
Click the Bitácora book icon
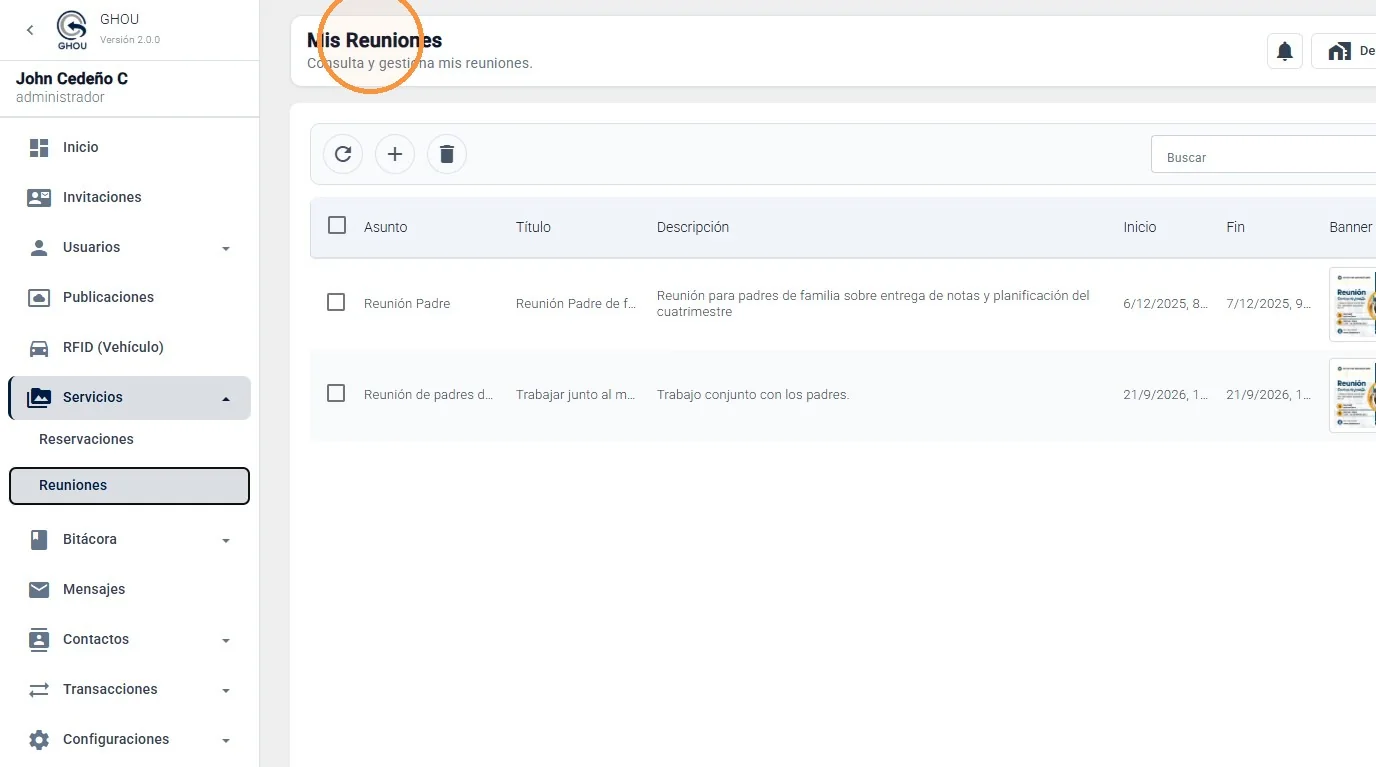[x=39, y=539]
